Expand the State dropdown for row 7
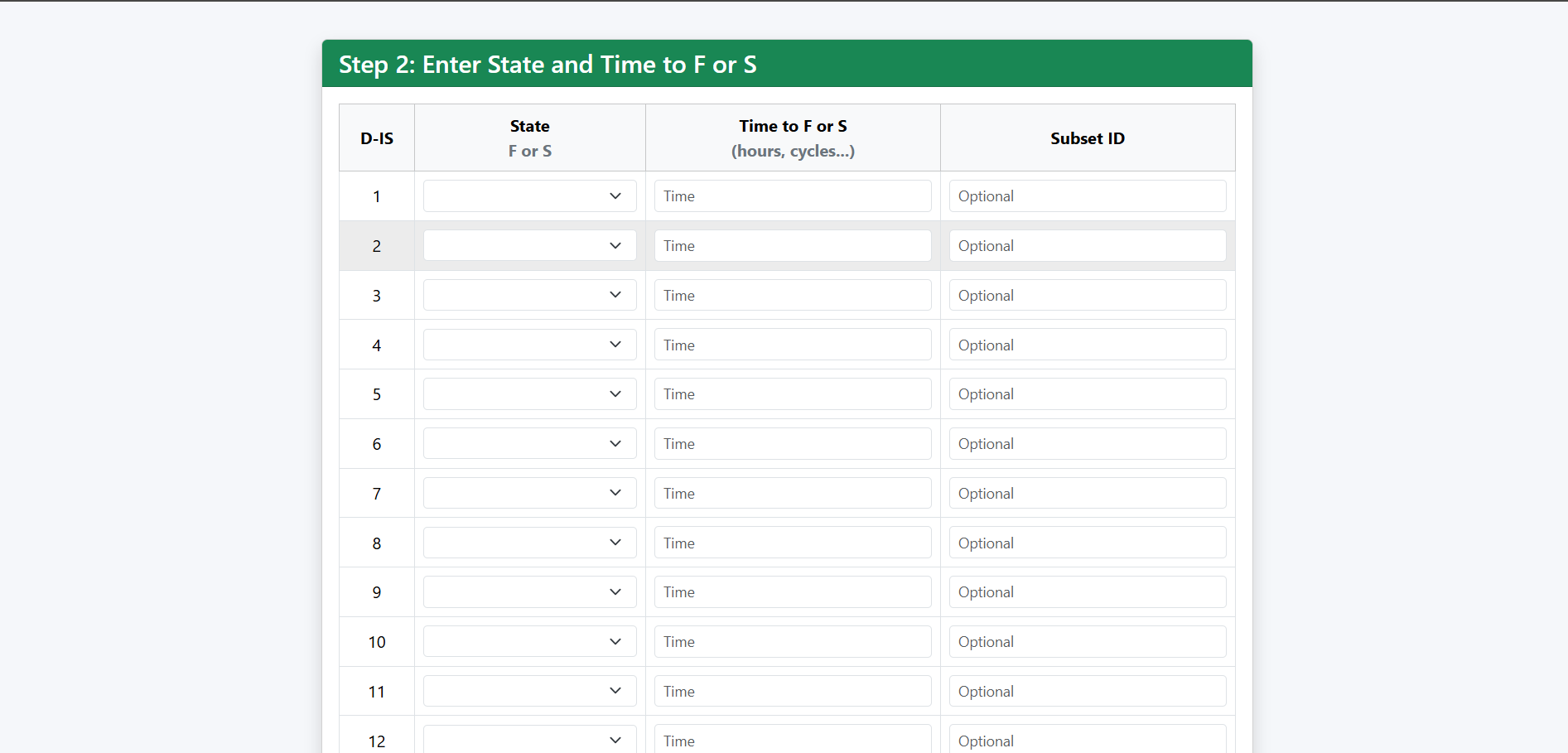This screenshot has height=753, width=1568. coord(529,492)
